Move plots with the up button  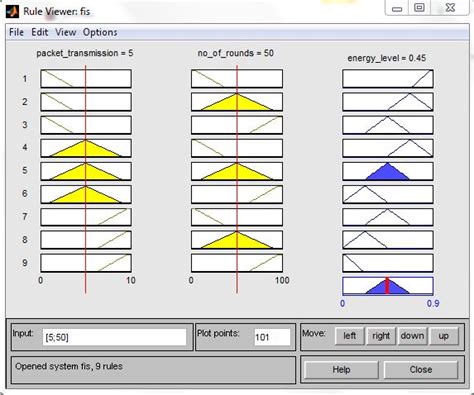point(443,336)
